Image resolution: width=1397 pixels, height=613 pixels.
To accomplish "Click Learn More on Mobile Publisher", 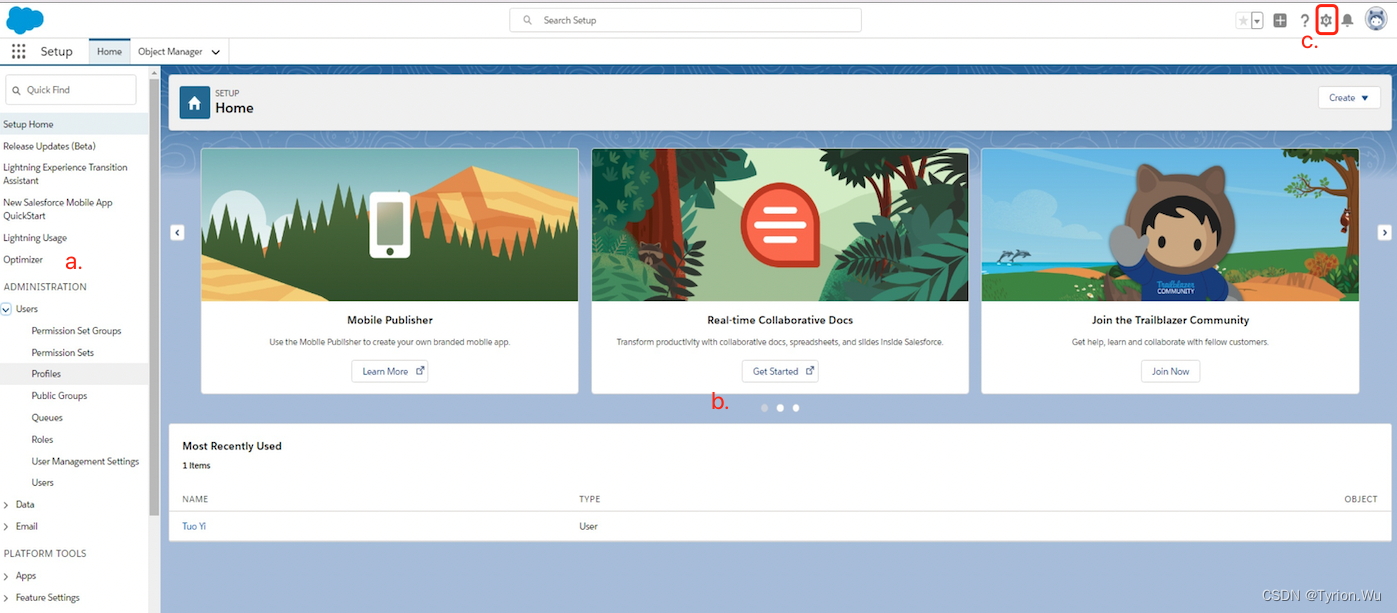I will [x=390, y=371].
